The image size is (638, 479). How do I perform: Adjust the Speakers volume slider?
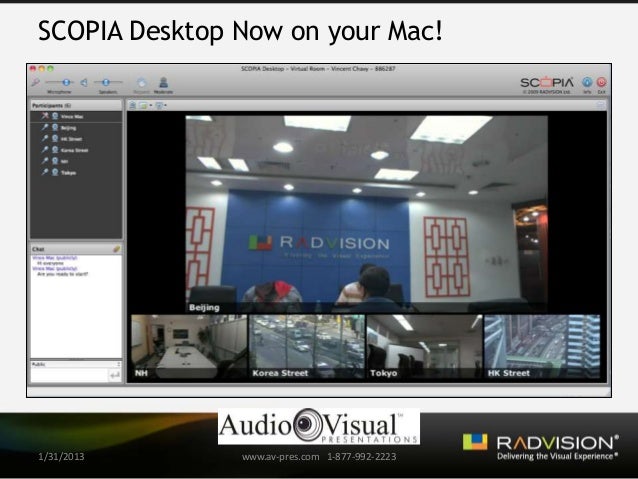tap(108, 83)
